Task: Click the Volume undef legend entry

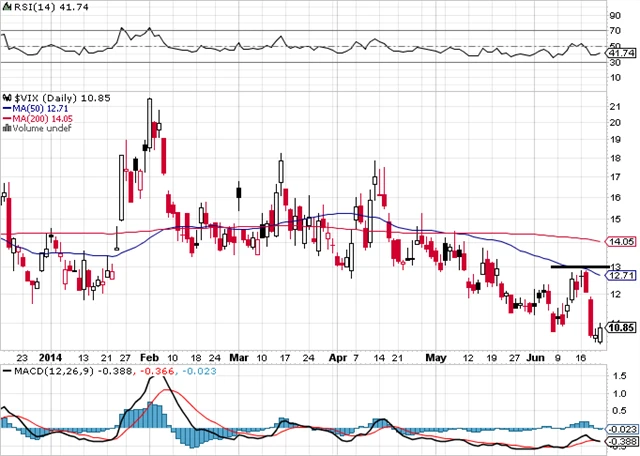Action: click(x=35, y=126)
